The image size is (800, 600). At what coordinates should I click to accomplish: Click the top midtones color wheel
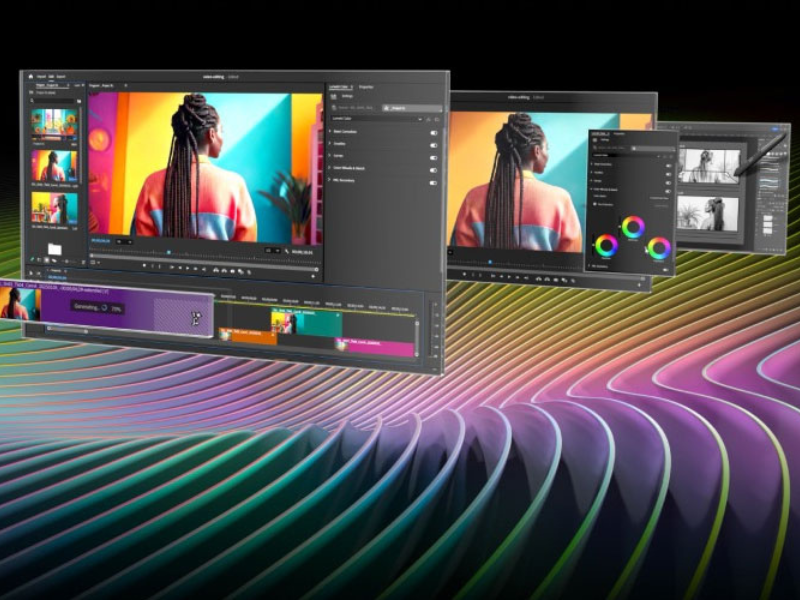coord(632,227)
